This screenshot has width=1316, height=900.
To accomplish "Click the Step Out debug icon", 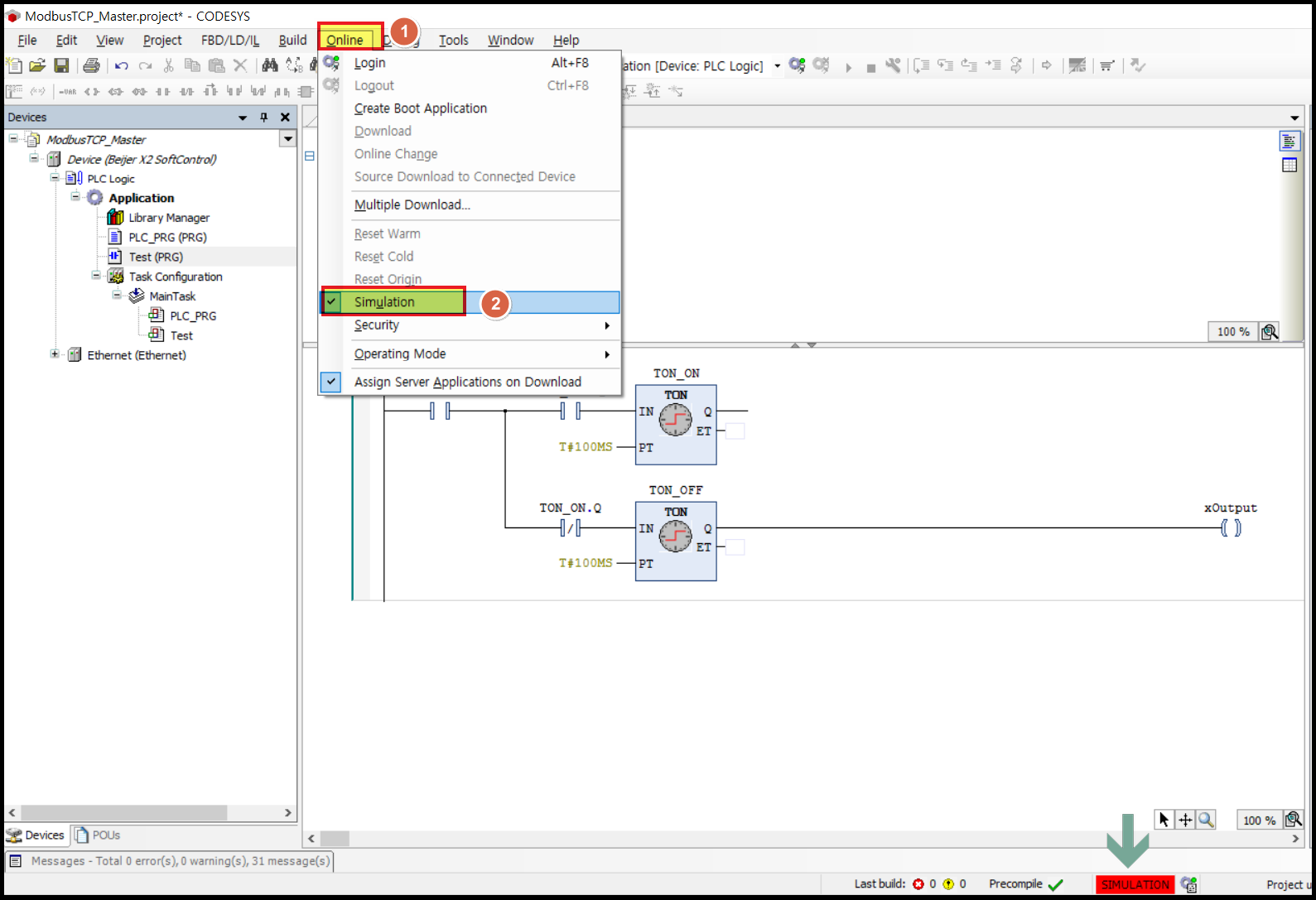I will pos(969,65).
